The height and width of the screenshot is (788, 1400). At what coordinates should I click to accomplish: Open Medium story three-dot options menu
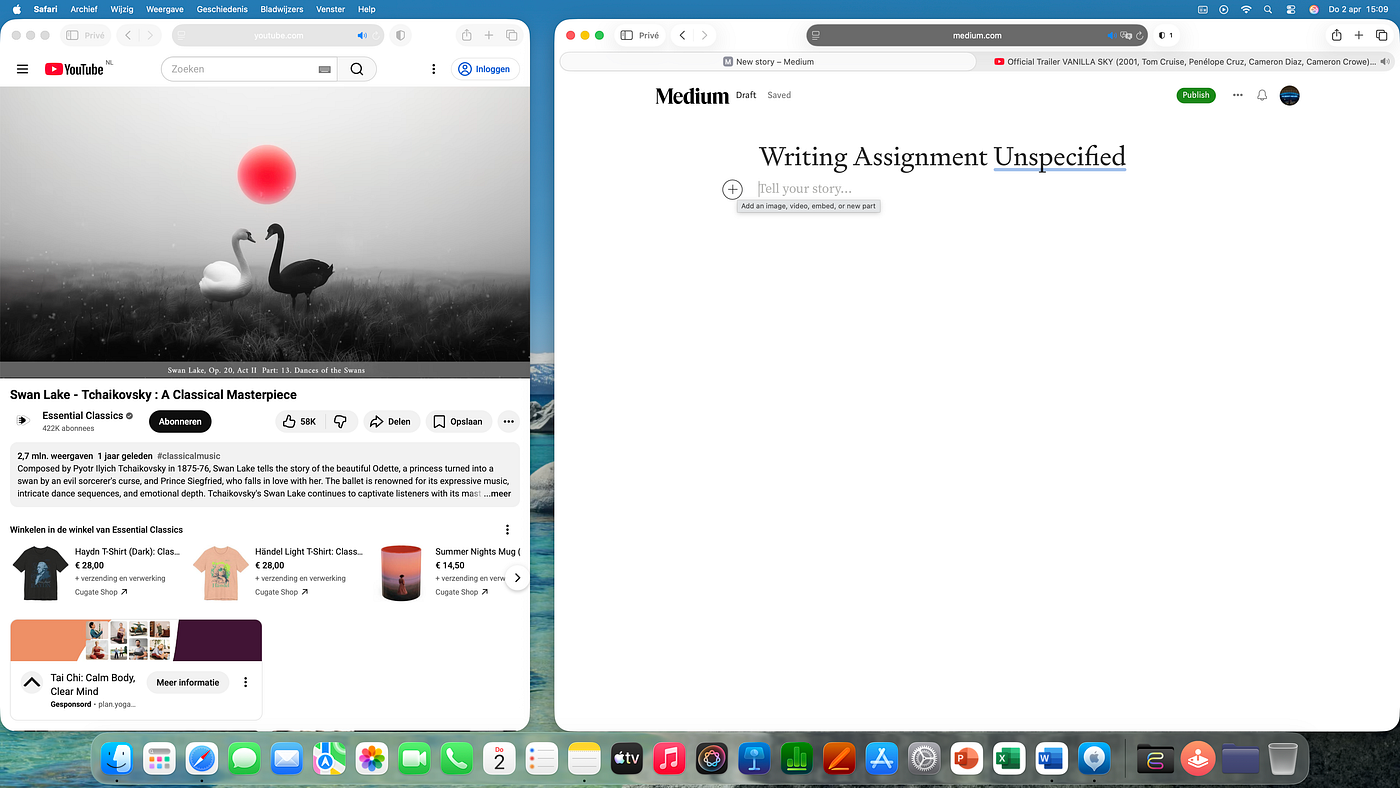click(1238, 95)
